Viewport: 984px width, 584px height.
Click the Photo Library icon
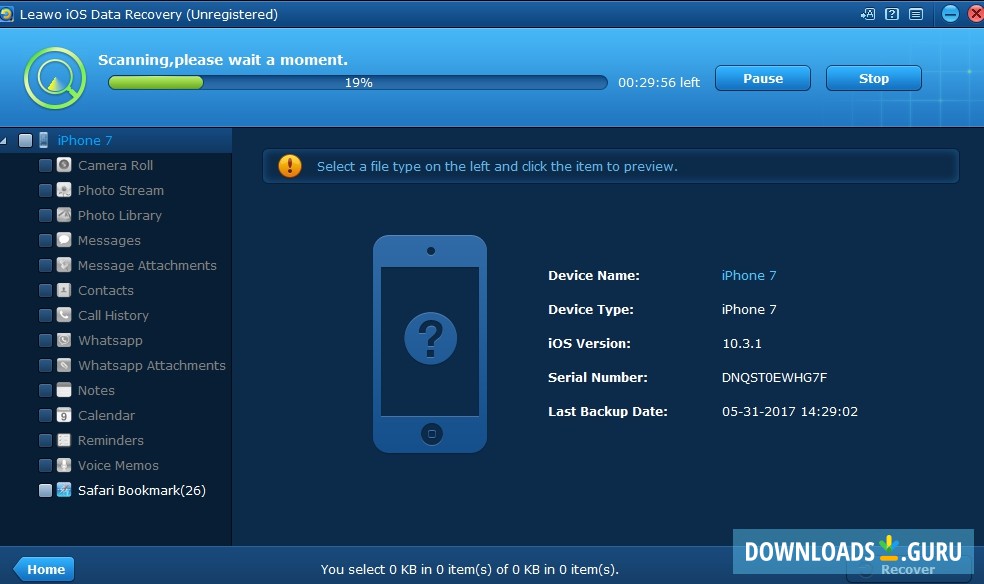64,215
